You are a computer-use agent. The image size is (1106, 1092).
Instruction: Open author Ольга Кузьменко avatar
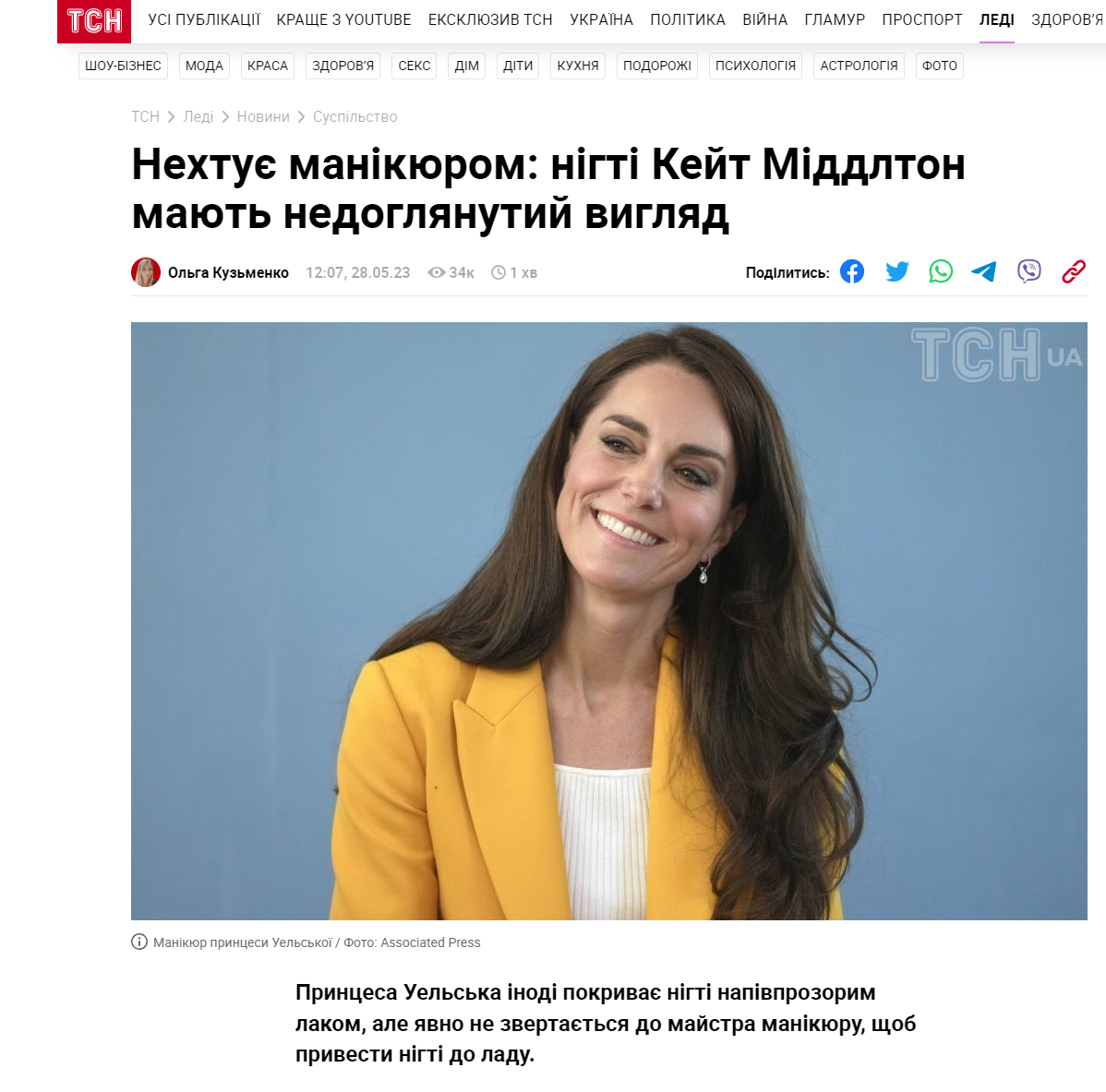pyautogui.click(x=146, y=272)
